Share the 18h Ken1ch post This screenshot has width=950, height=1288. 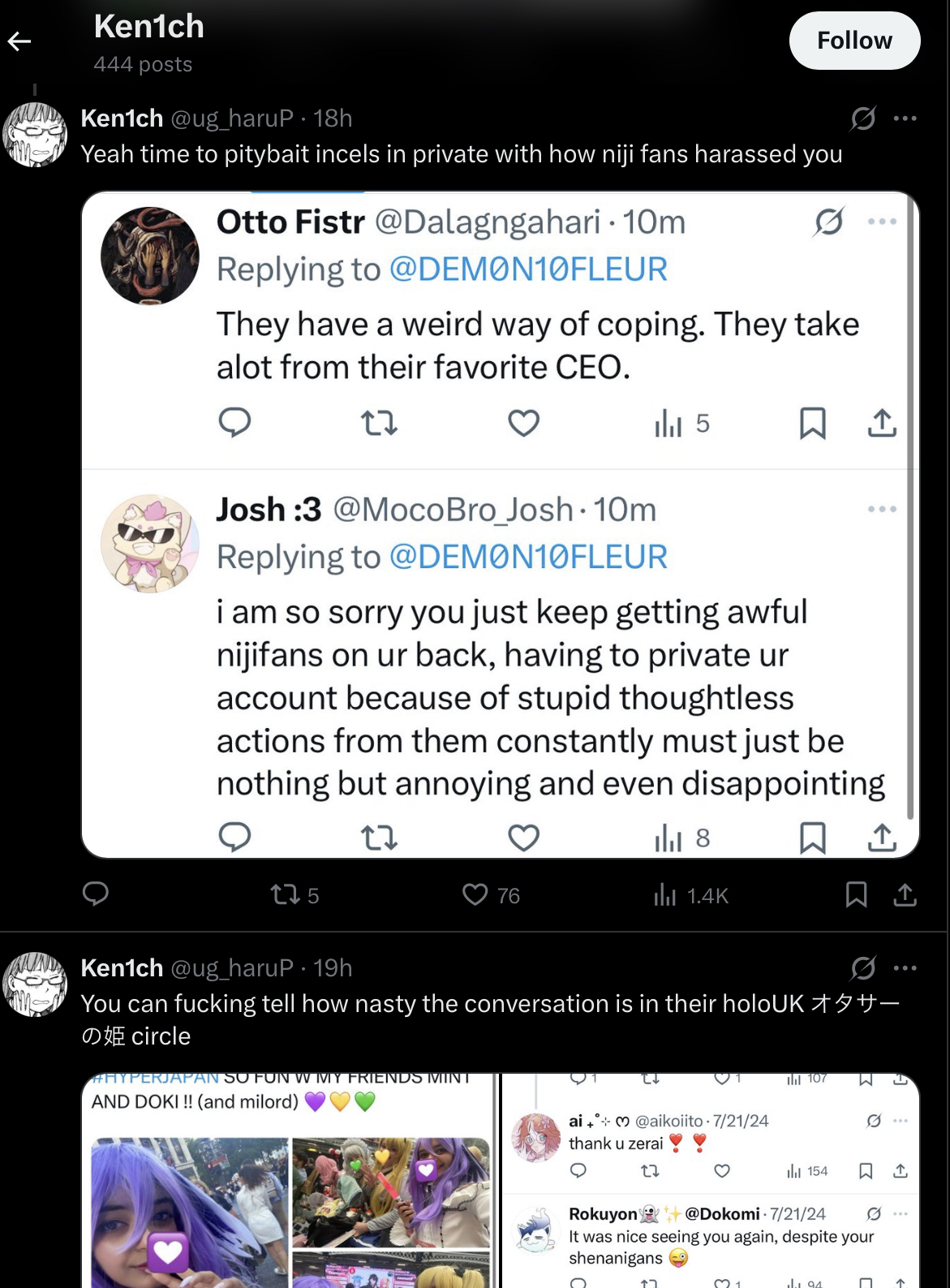905,894
